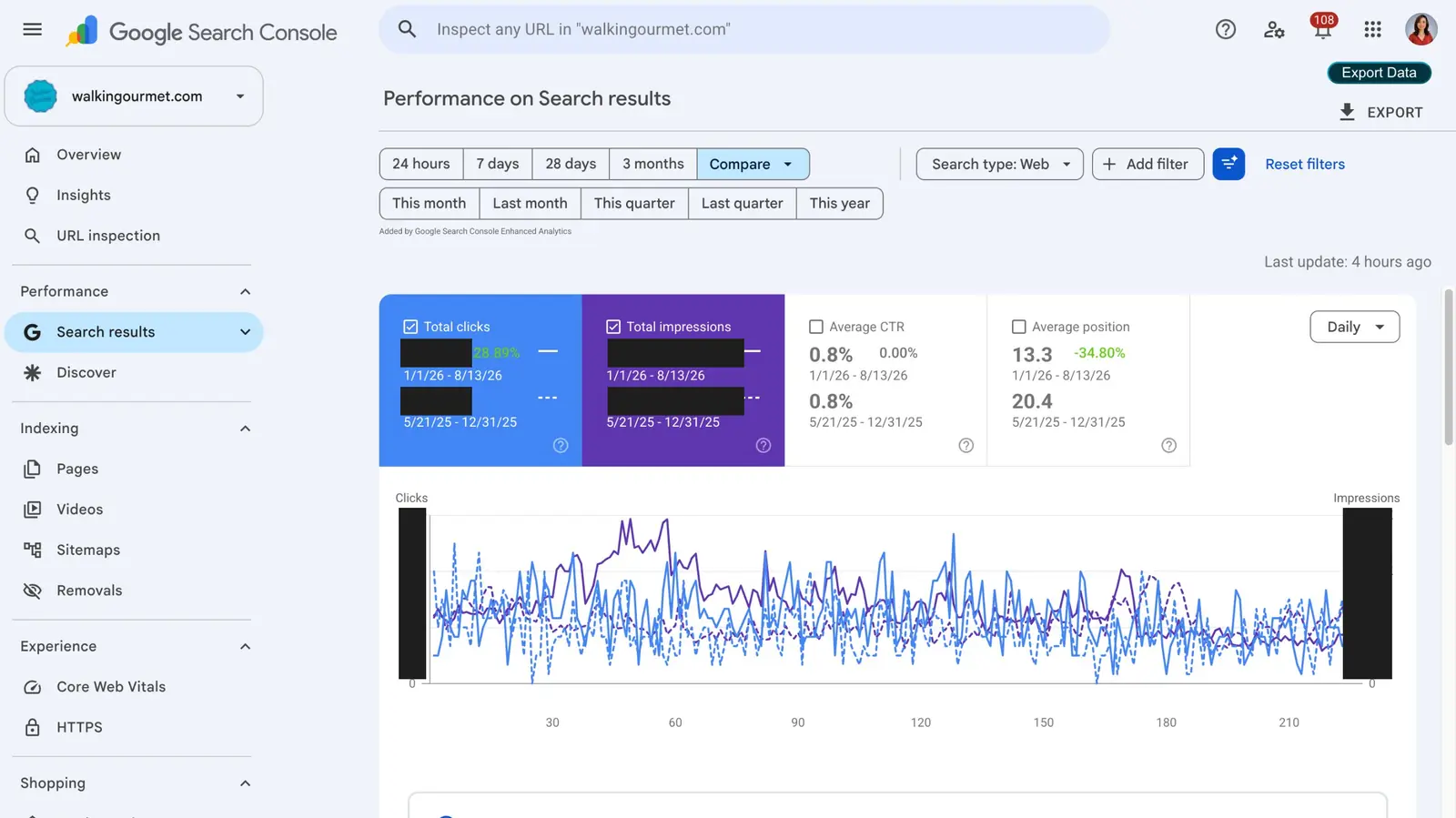Click the search magnifier icon
This screenshot has width=1456, height=818.
(407, 29)
